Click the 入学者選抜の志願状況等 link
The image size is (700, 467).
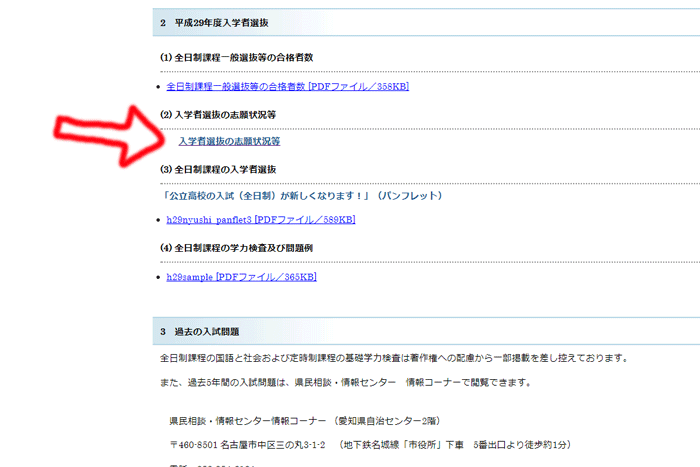[x=229, y=142]
